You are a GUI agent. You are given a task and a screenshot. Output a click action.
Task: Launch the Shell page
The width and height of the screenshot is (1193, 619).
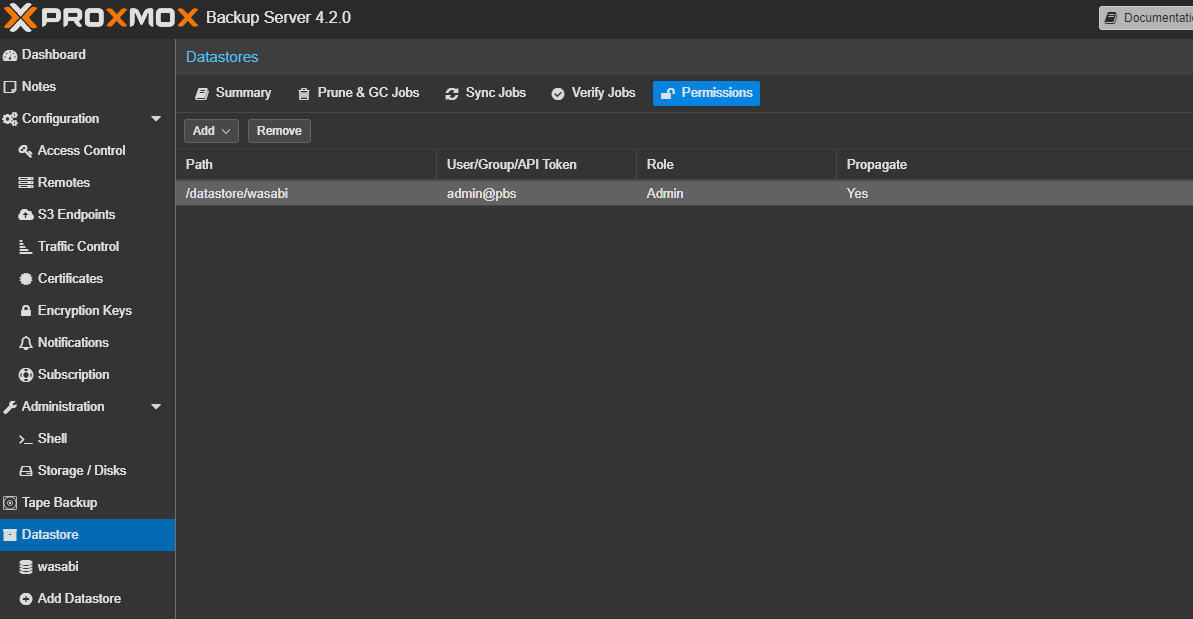click(87, 439)
